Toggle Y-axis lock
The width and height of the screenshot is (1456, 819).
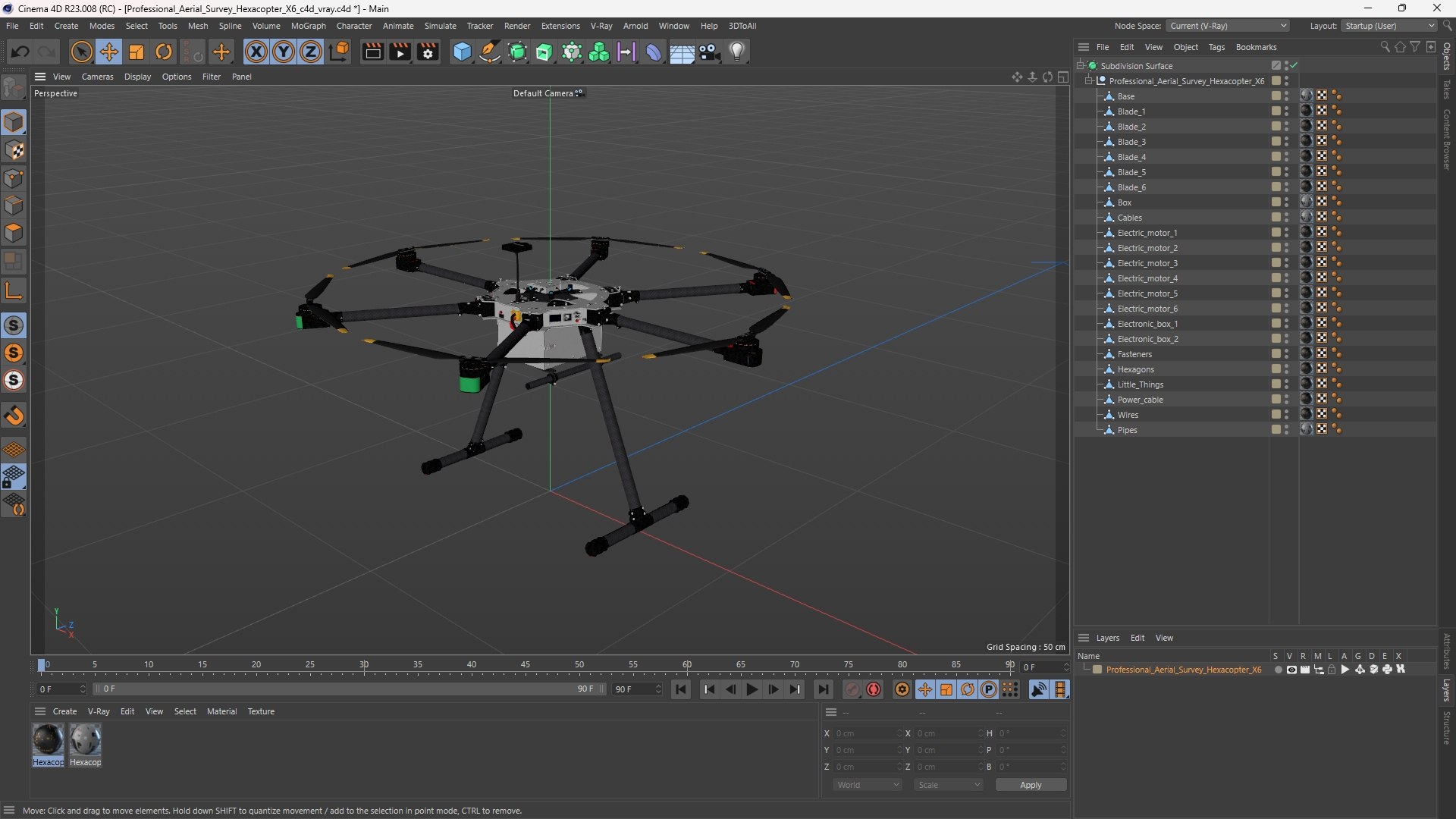[284, 52]
